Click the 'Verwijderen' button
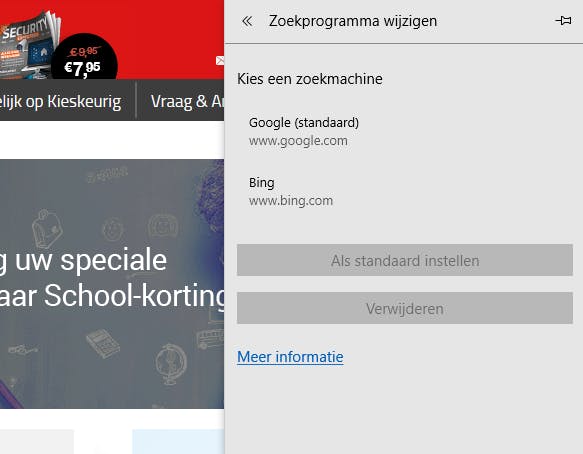Image resolution: width=583 pixels, height=454 pixels. (x=405, y=308)
